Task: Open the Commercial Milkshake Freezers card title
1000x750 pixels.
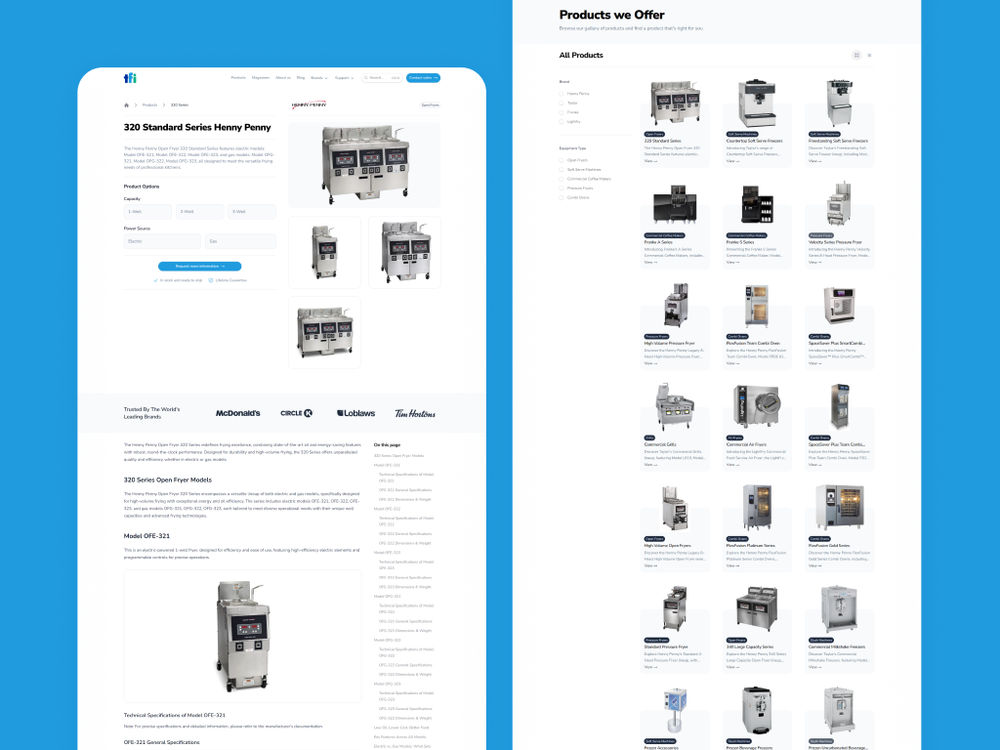Action: coord(837,647)
